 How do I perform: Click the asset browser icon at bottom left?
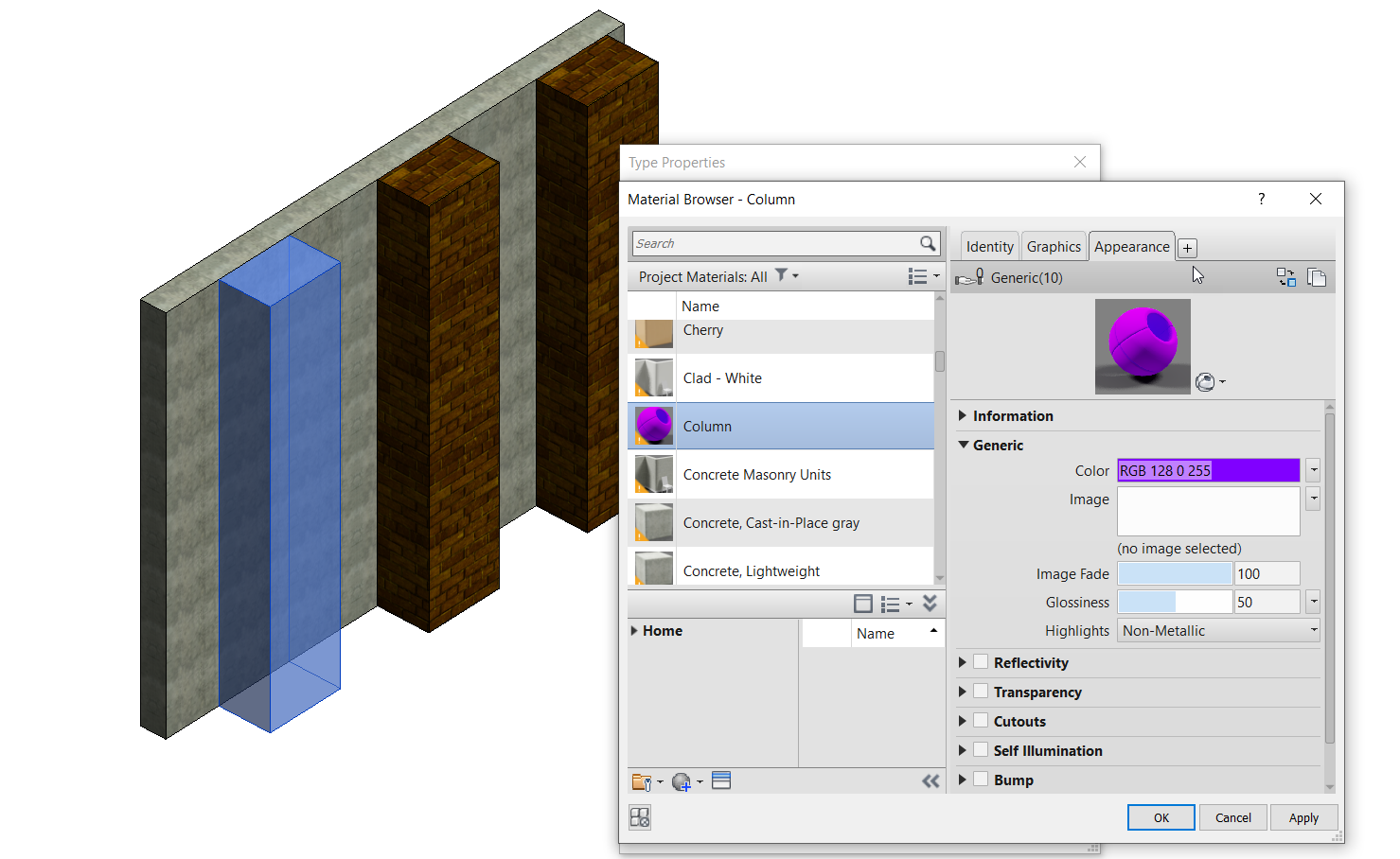click(640, 816)
